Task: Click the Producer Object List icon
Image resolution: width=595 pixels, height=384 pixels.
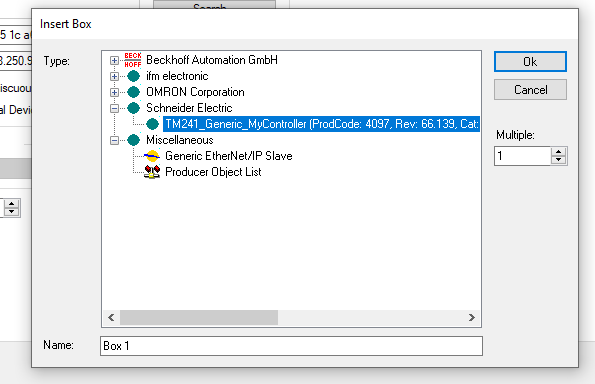Action: [152, 172]
